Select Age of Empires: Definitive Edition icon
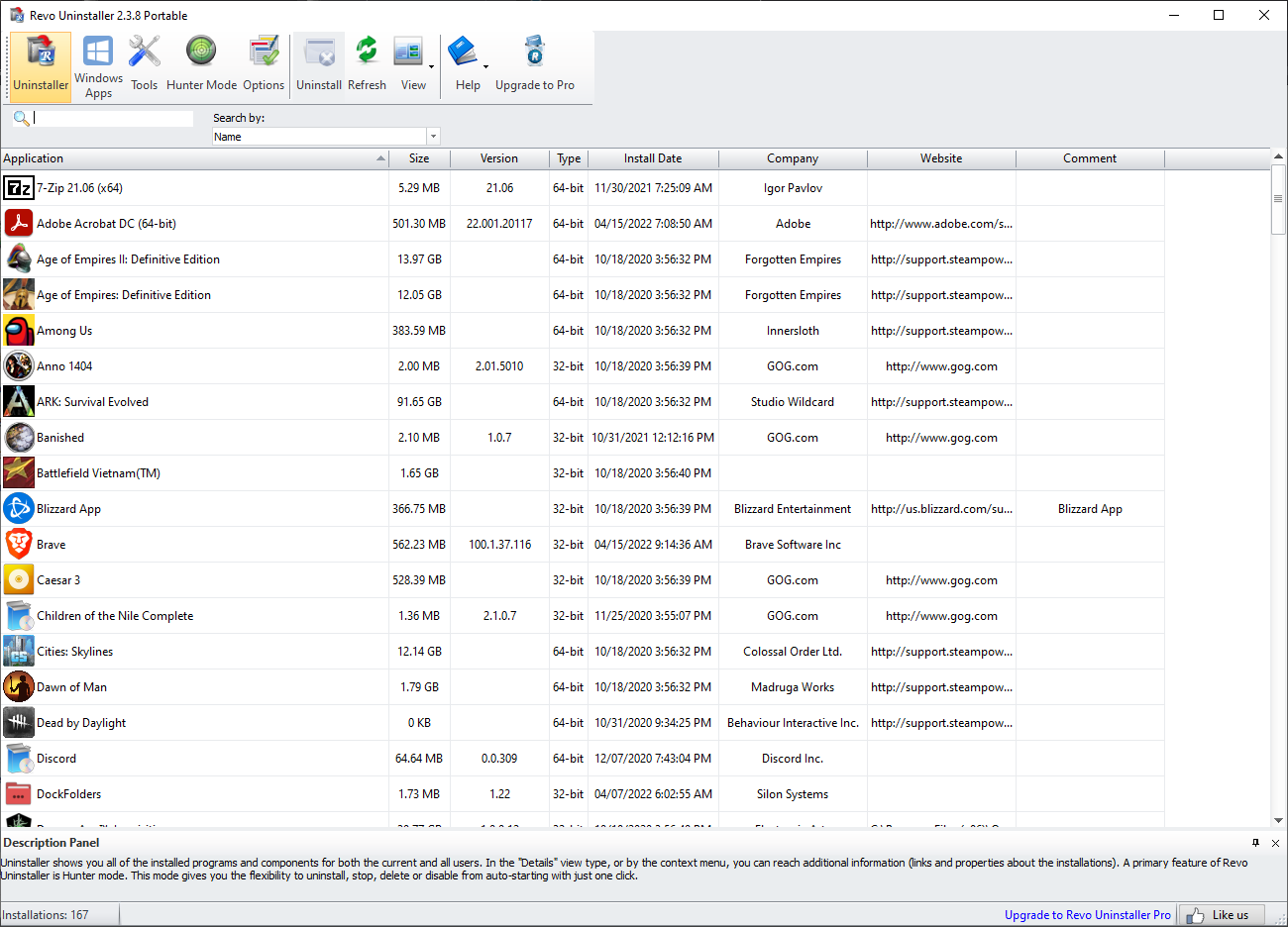 19,295
